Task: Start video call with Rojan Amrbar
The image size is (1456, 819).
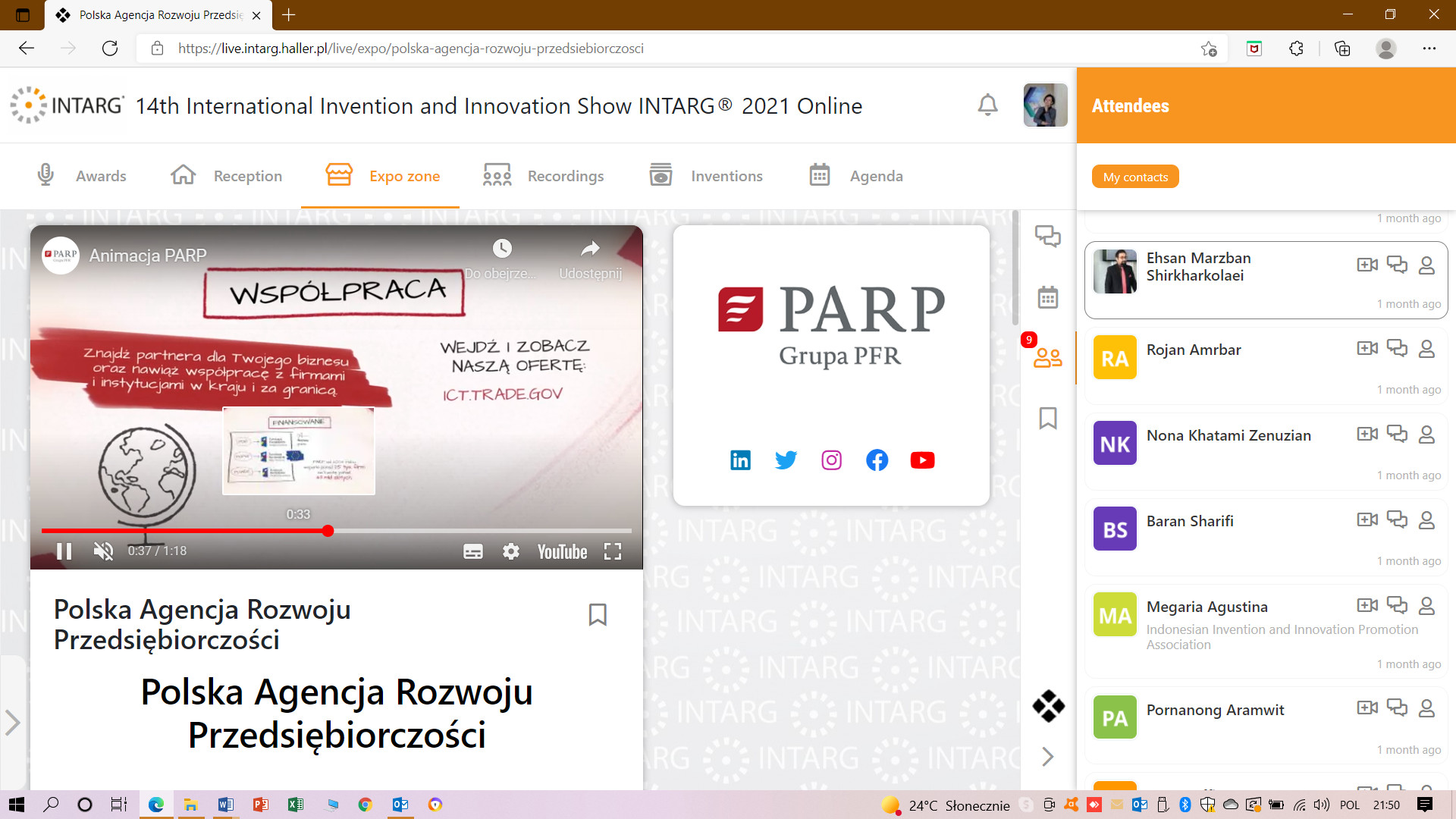Action: coord(1367,348)
